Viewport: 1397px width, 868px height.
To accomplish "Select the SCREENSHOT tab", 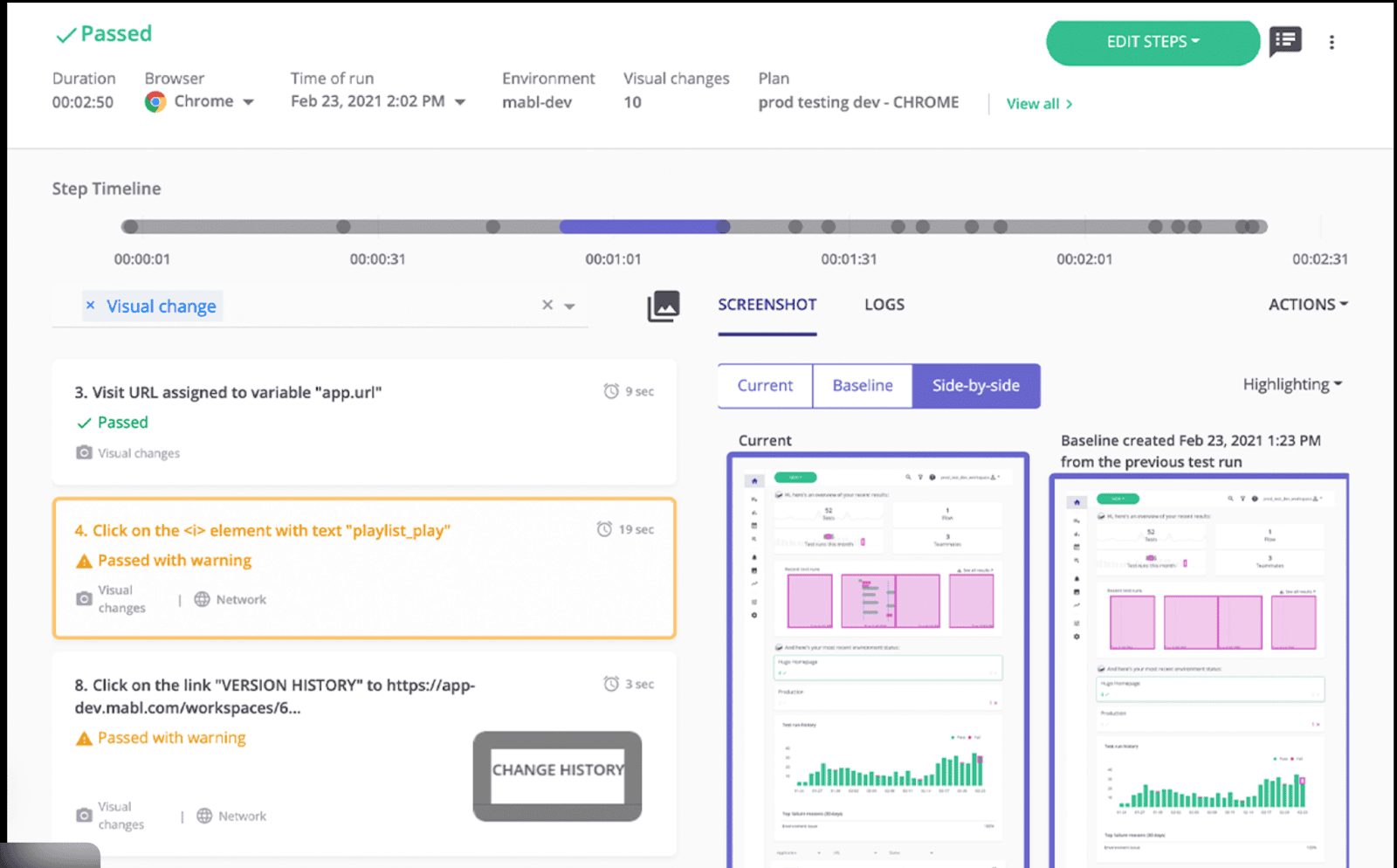I will (x=767, y=305).
